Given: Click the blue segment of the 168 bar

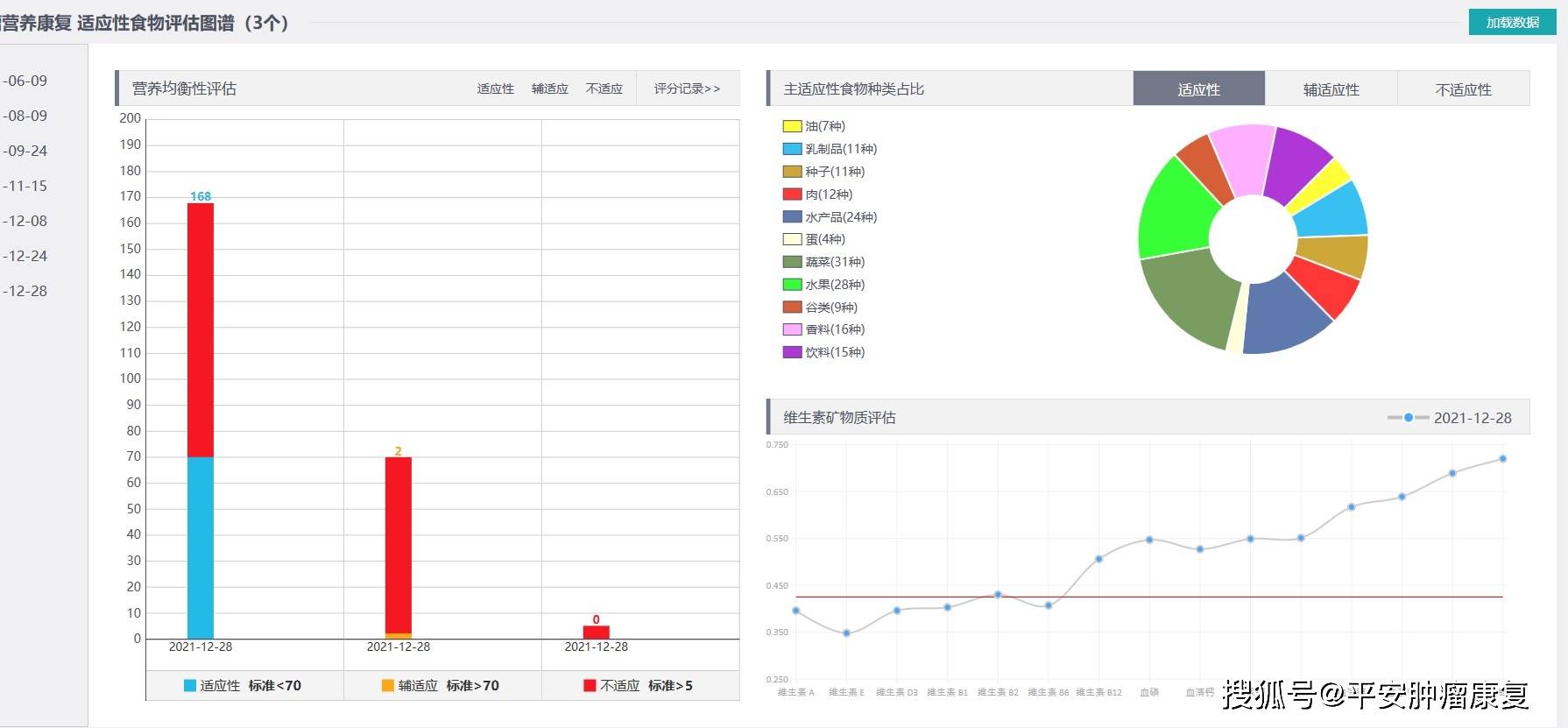Looking at the screenshot, I should coord(201,548).
